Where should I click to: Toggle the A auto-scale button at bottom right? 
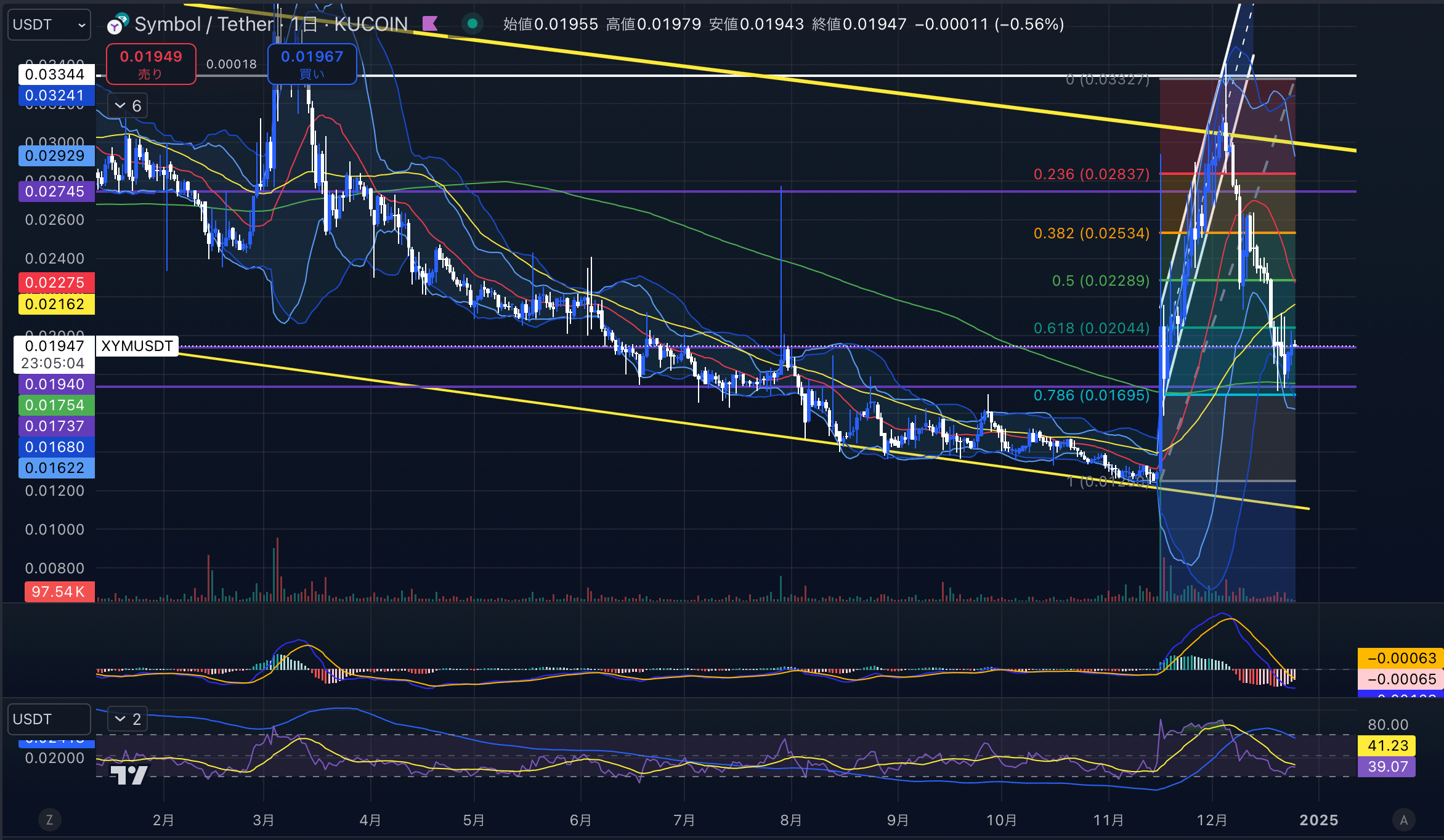[x=1404, y=820]
